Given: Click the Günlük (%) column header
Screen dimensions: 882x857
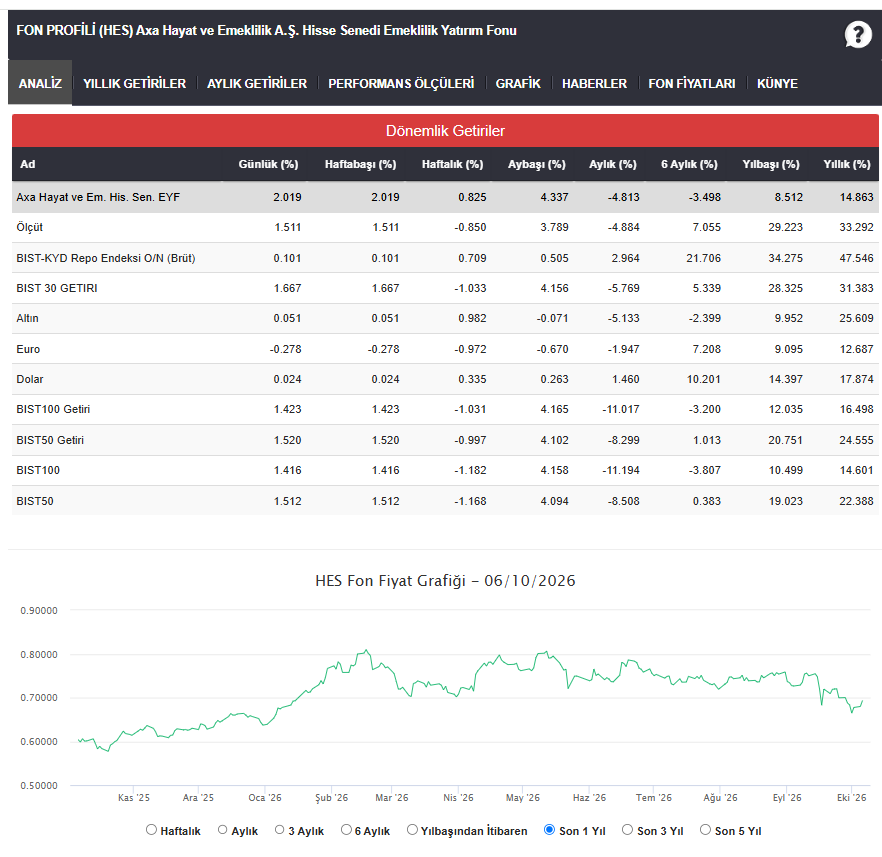Looking at the screenshot, I should (x=268, y=164).
